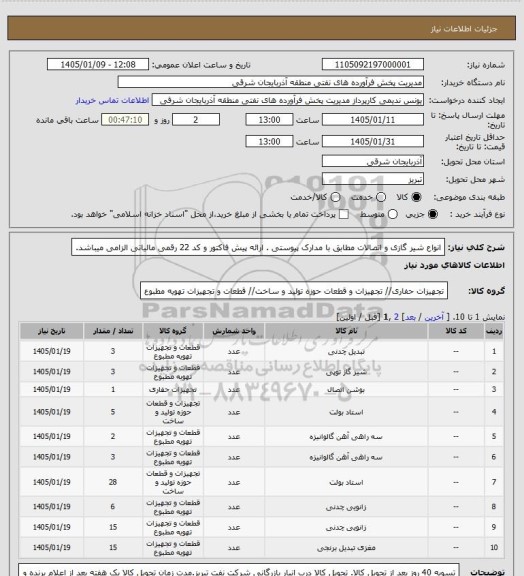Click date 1405/01/19 in row 10

(x=51, y=548)
